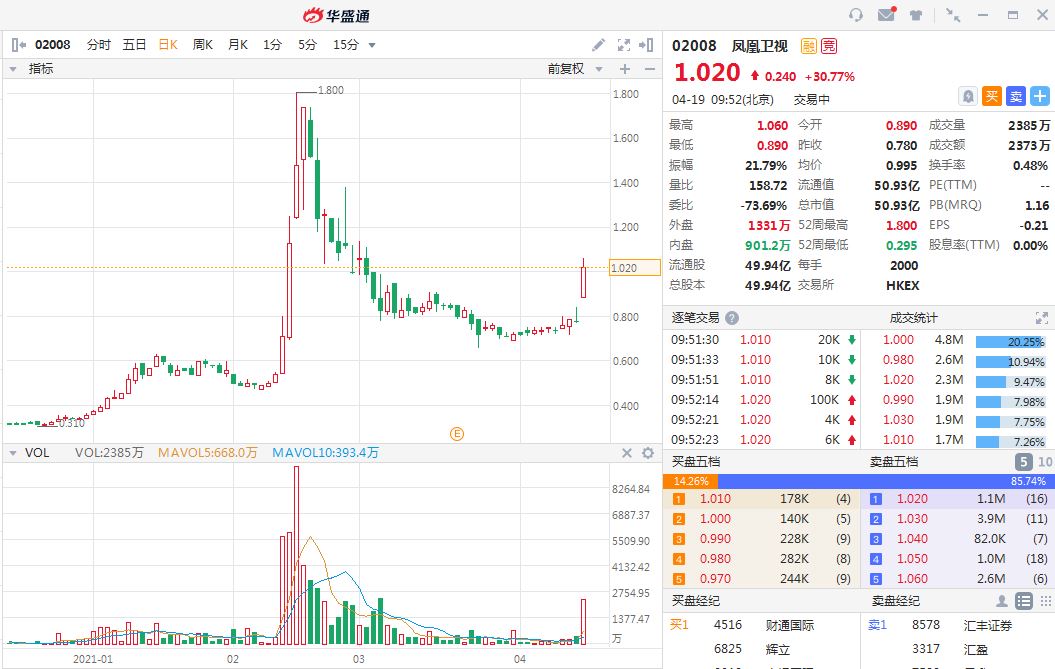Click the 买盘经纪 buy broker header
Viewport: 1055px width, 669px height.
coord(696,601)
